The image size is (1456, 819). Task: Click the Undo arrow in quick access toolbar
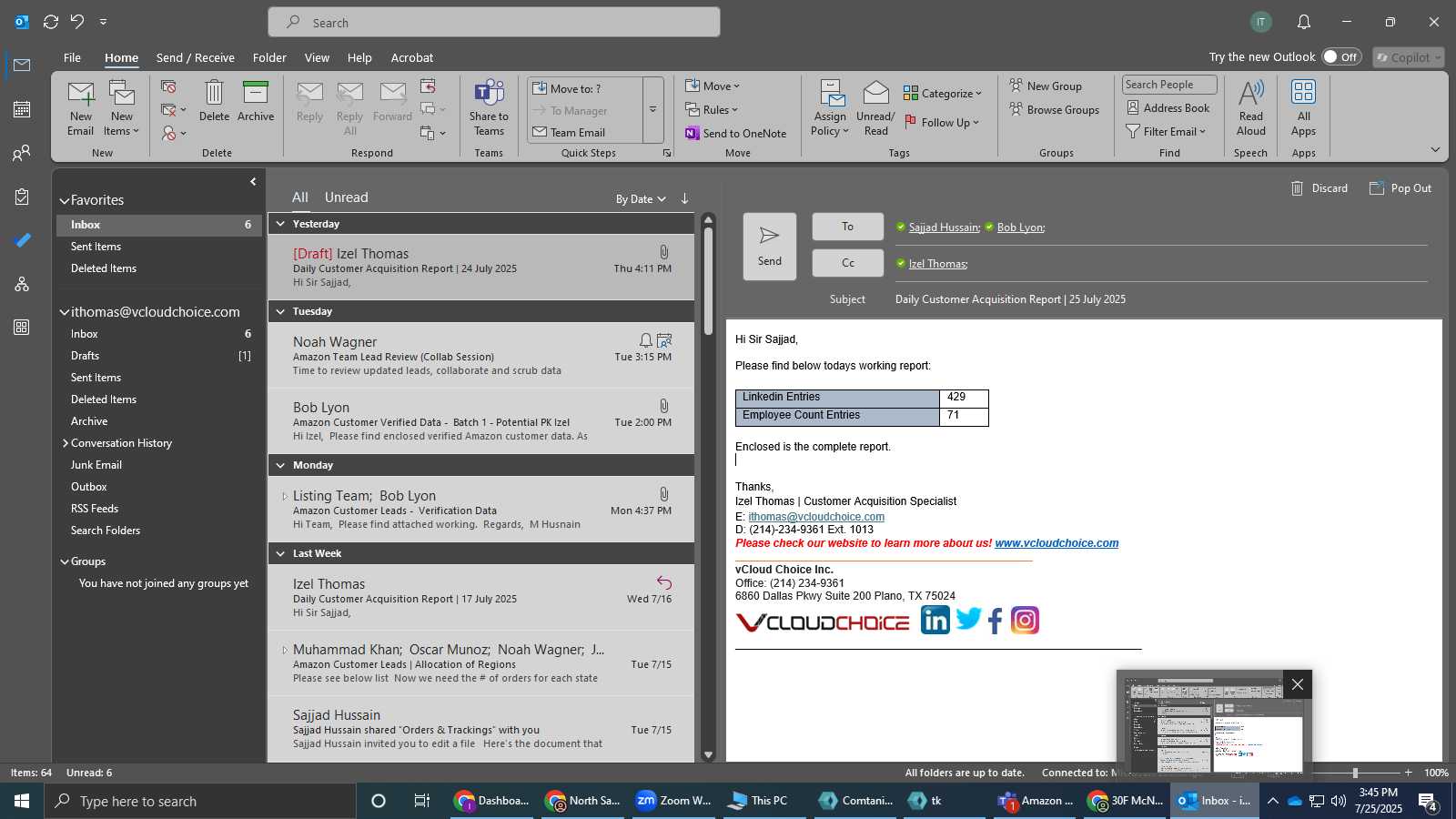click(x=77, y=22)
